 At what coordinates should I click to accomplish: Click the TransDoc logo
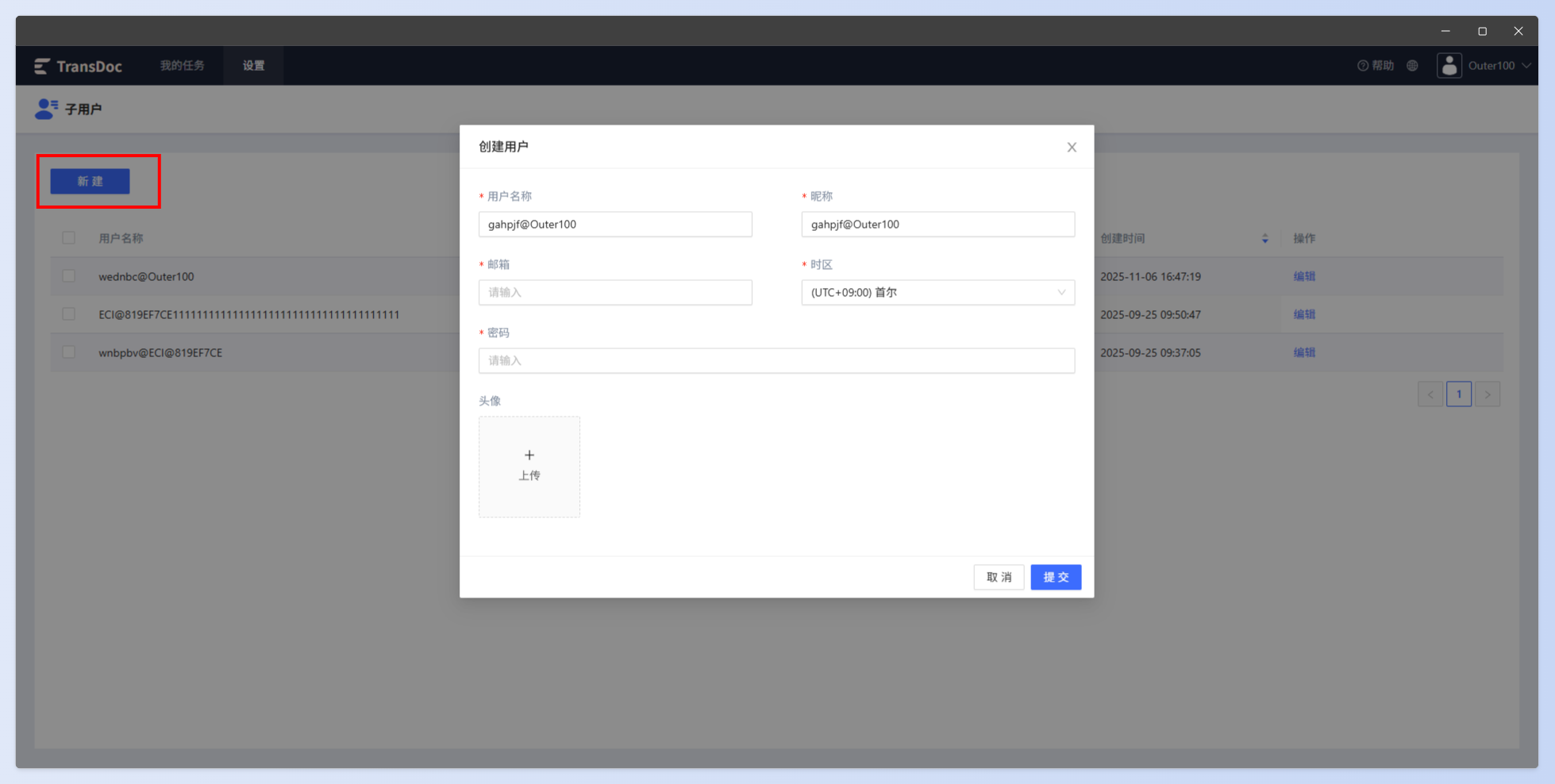tap(78, 66)
